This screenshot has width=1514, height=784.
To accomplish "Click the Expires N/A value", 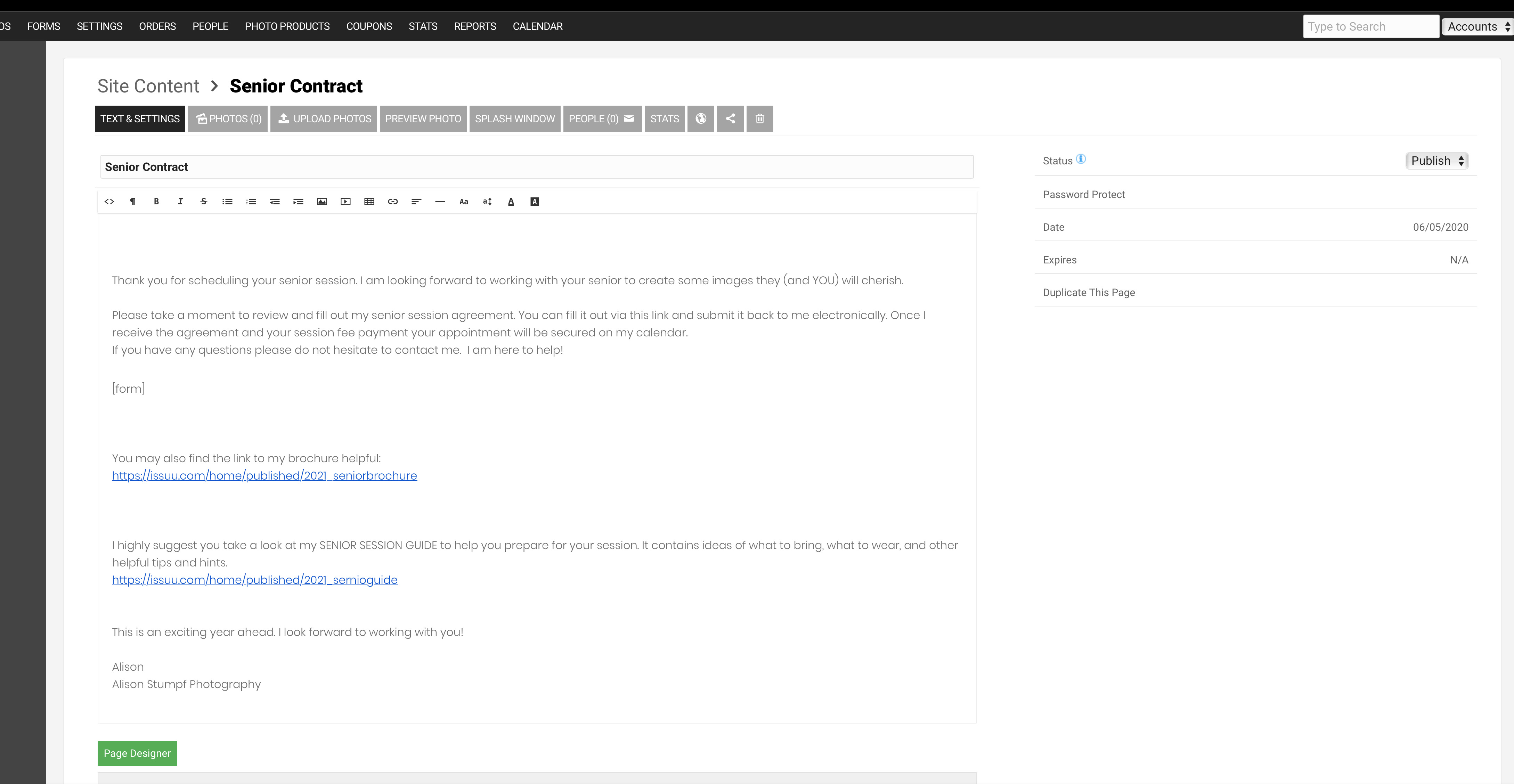I will point(1459,260).
